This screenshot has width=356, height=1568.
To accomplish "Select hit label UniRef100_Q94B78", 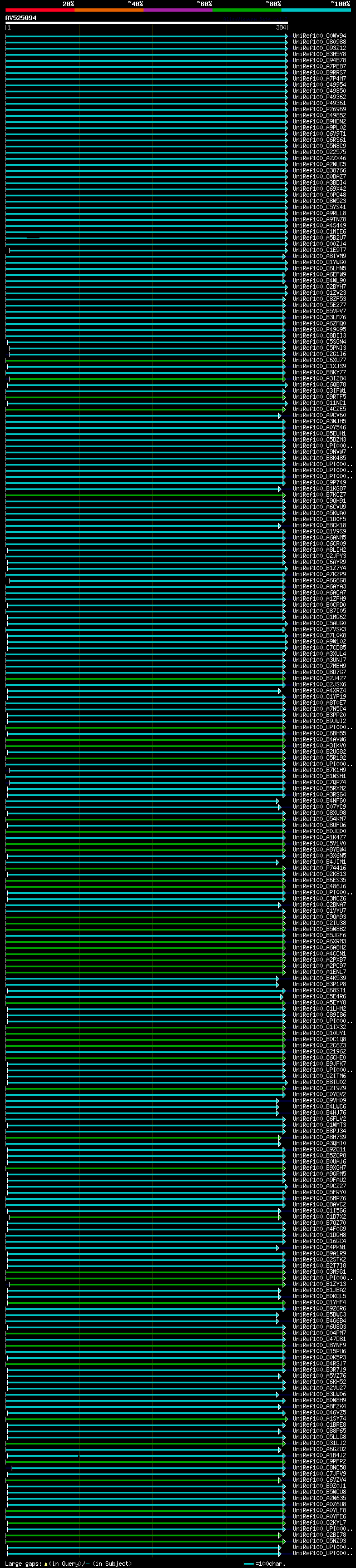I will coord(319,60).
